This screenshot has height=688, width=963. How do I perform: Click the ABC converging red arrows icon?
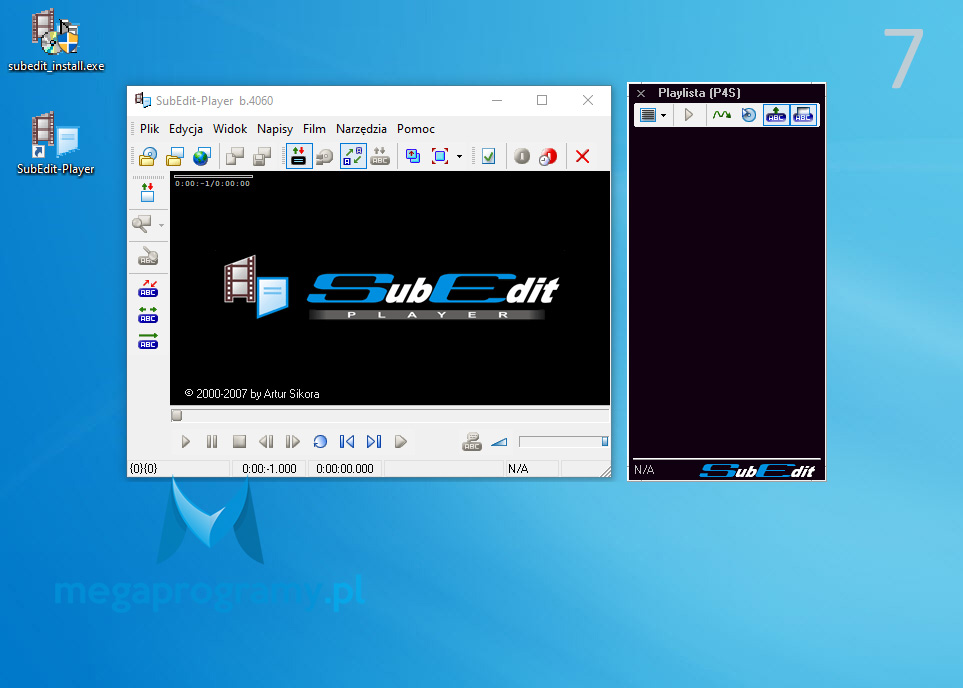(x=148, y=289)
